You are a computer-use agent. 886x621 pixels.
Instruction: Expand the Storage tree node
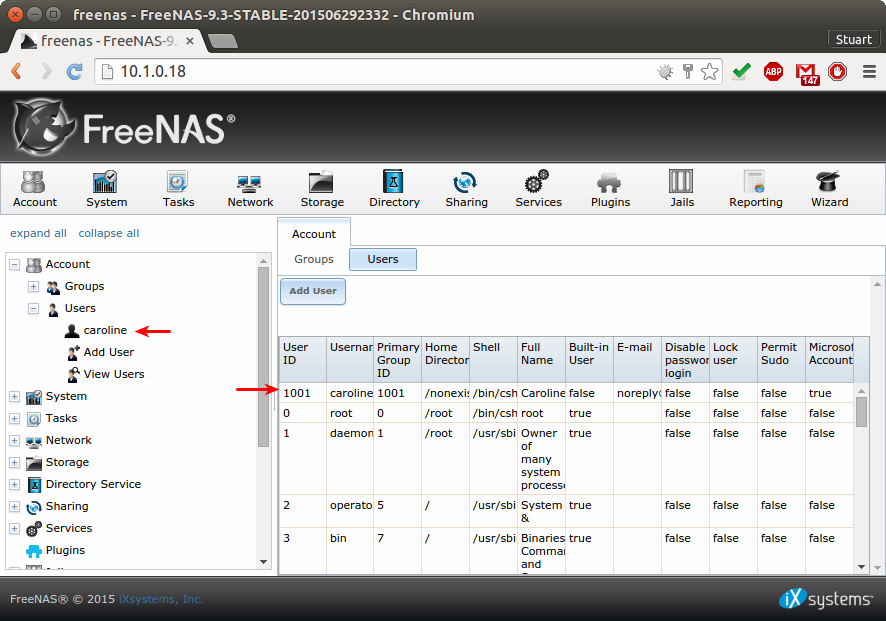click(x=15, y=463)
